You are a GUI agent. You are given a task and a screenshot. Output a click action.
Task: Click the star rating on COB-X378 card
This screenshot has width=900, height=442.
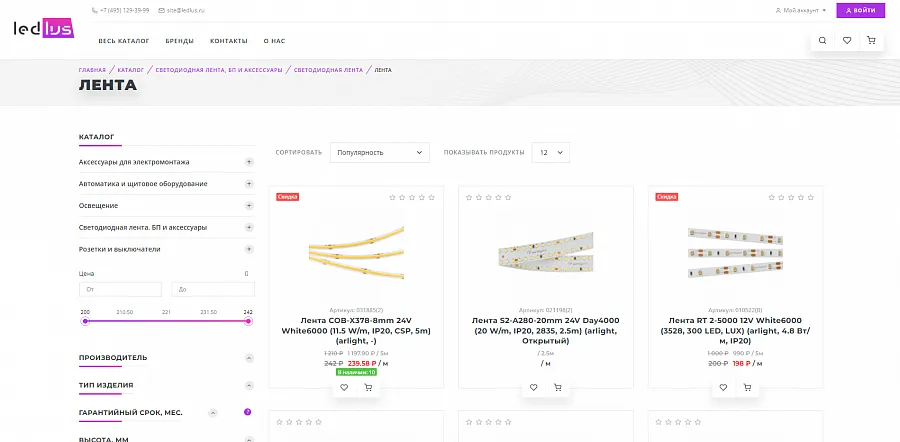point(412,197)
